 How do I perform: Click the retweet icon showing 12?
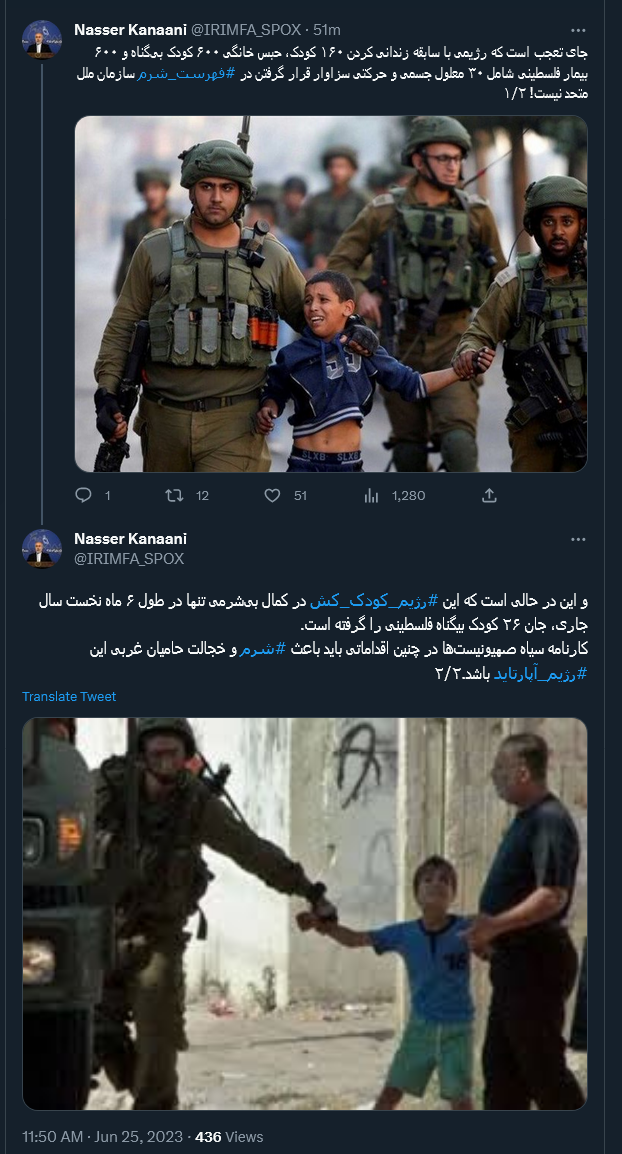pyautogui.click(x=174, y=495)
